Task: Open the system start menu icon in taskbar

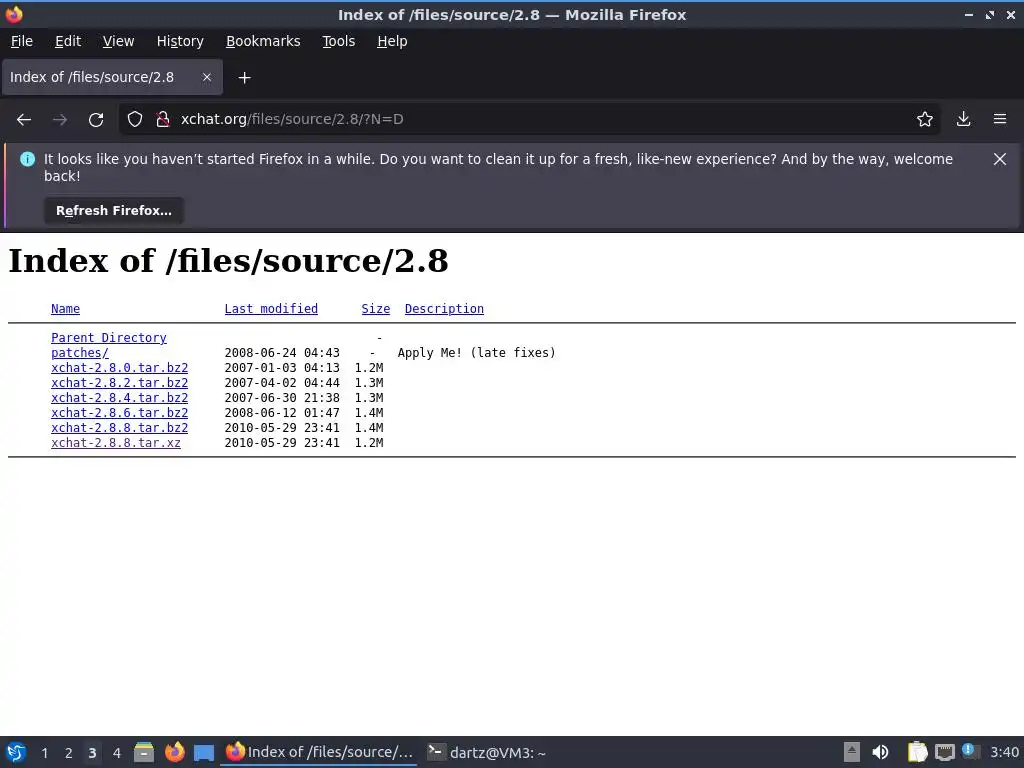Action: [x=16, y=752]
